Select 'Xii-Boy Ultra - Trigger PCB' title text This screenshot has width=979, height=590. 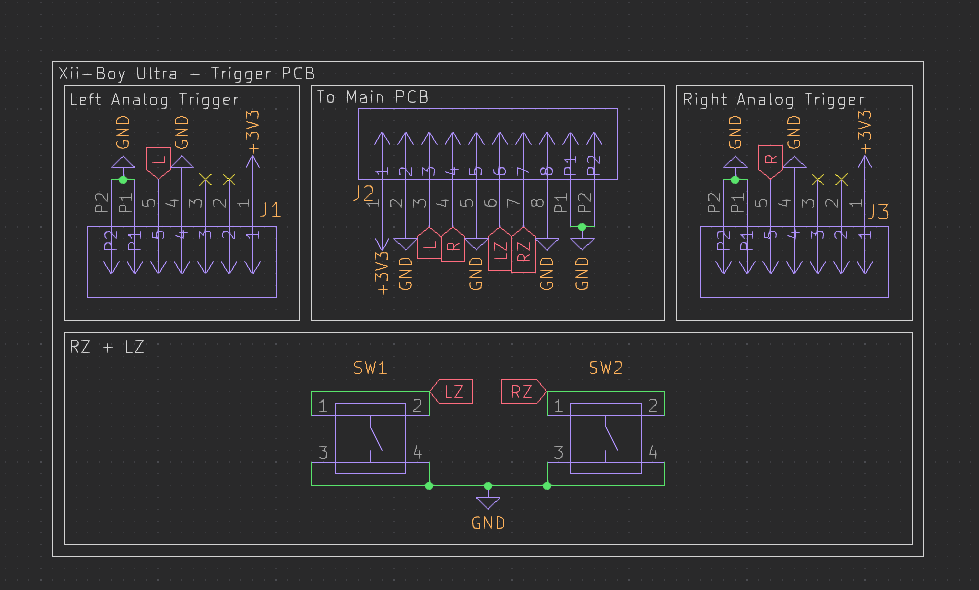click(x=187, y=74)
